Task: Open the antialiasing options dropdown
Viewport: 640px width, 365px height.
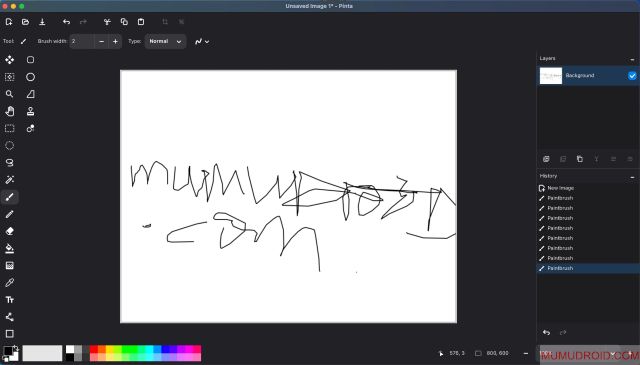Action: click(202, 41)
